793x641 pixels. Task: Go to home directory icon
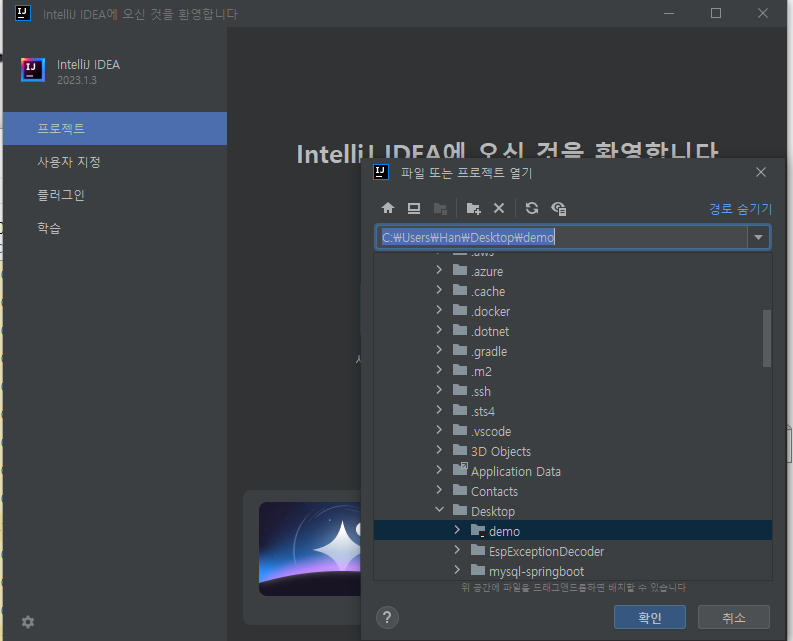(x=388, y=208)
